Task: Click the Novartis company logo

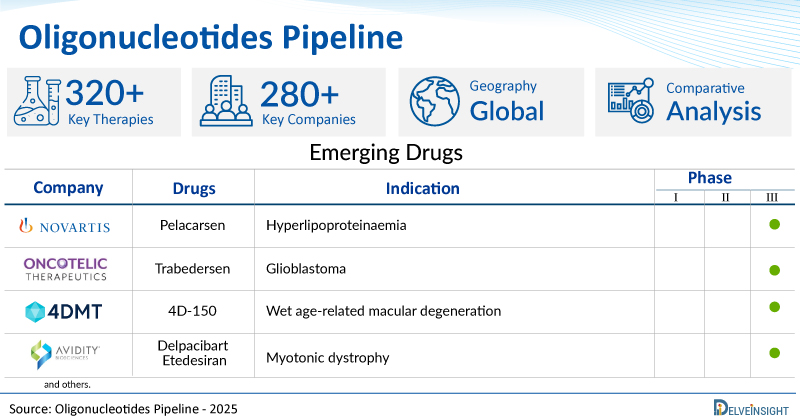Action: click(67, 227)
